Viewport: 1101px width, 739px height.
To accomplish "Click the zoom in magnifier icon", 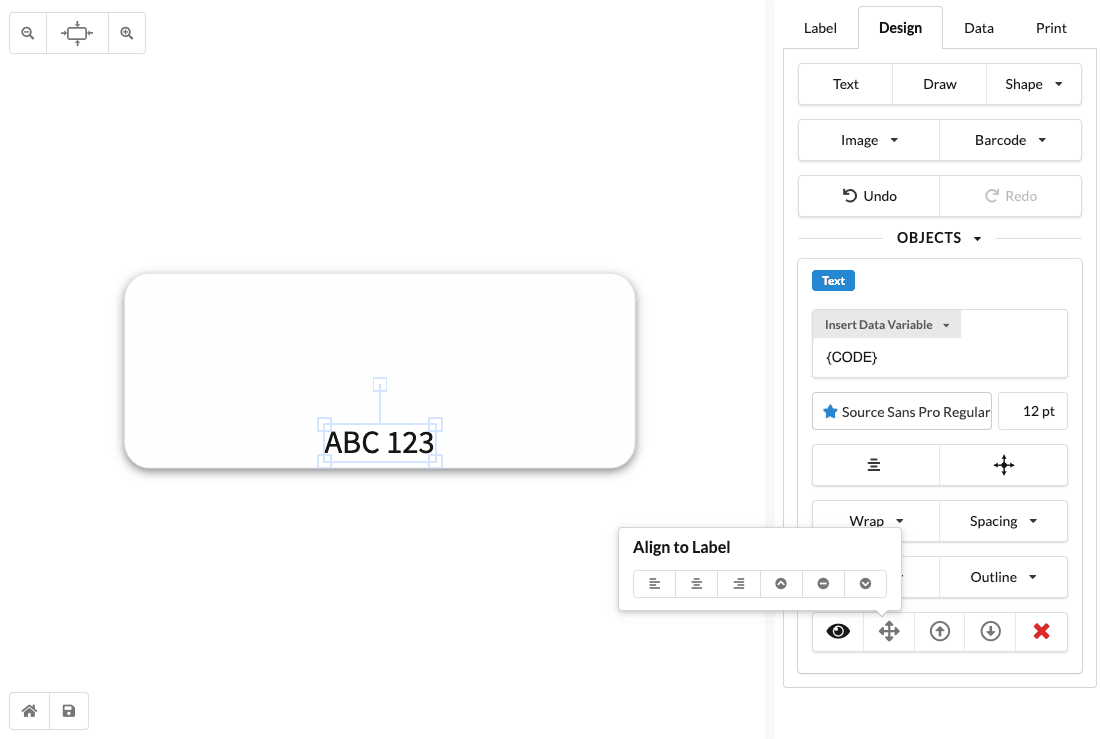I will coord(126,32).
